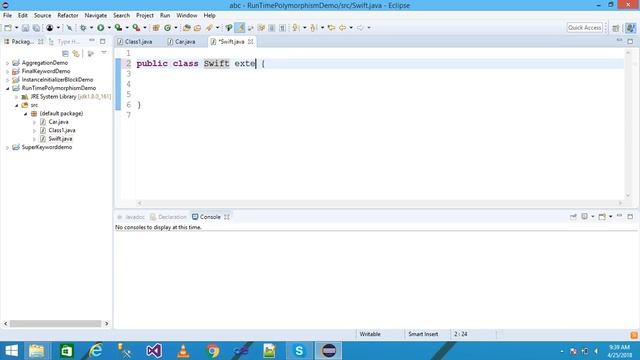The image size is (640, 360).
Task: Click the editor horizontal scrollbar
Action: (380, 203)
